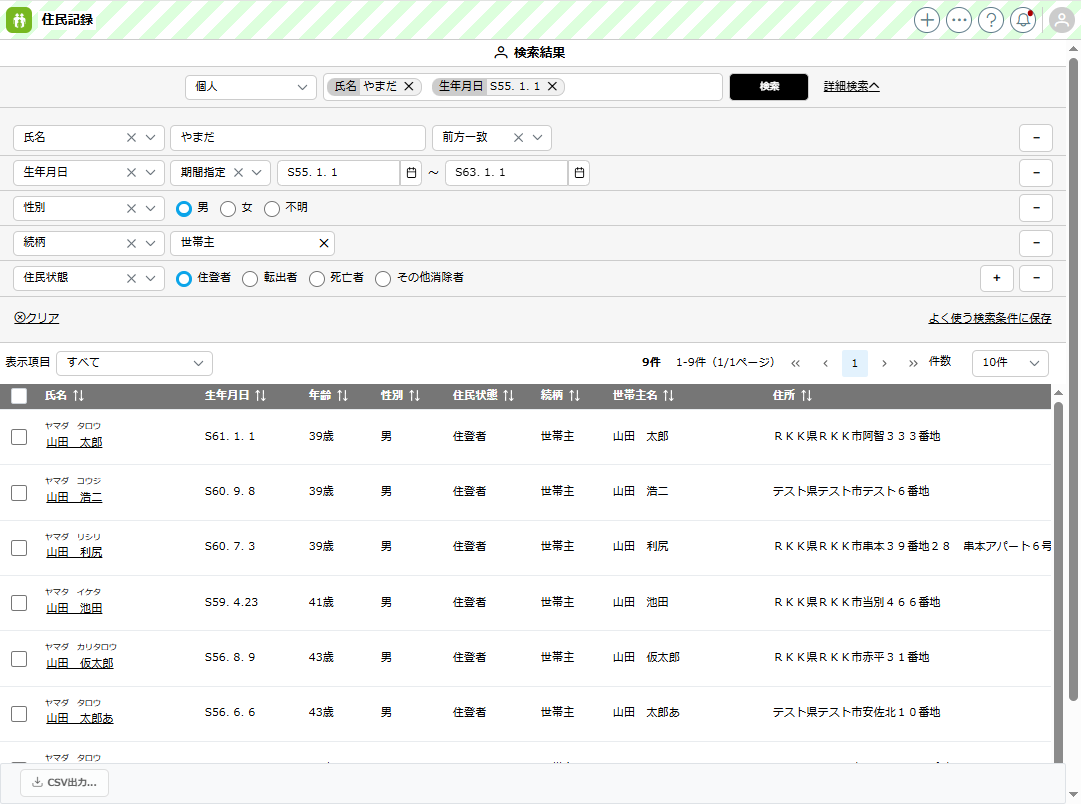
Task: Expand the 続柄 condition dropdown arrow
Action: [150, 243]
